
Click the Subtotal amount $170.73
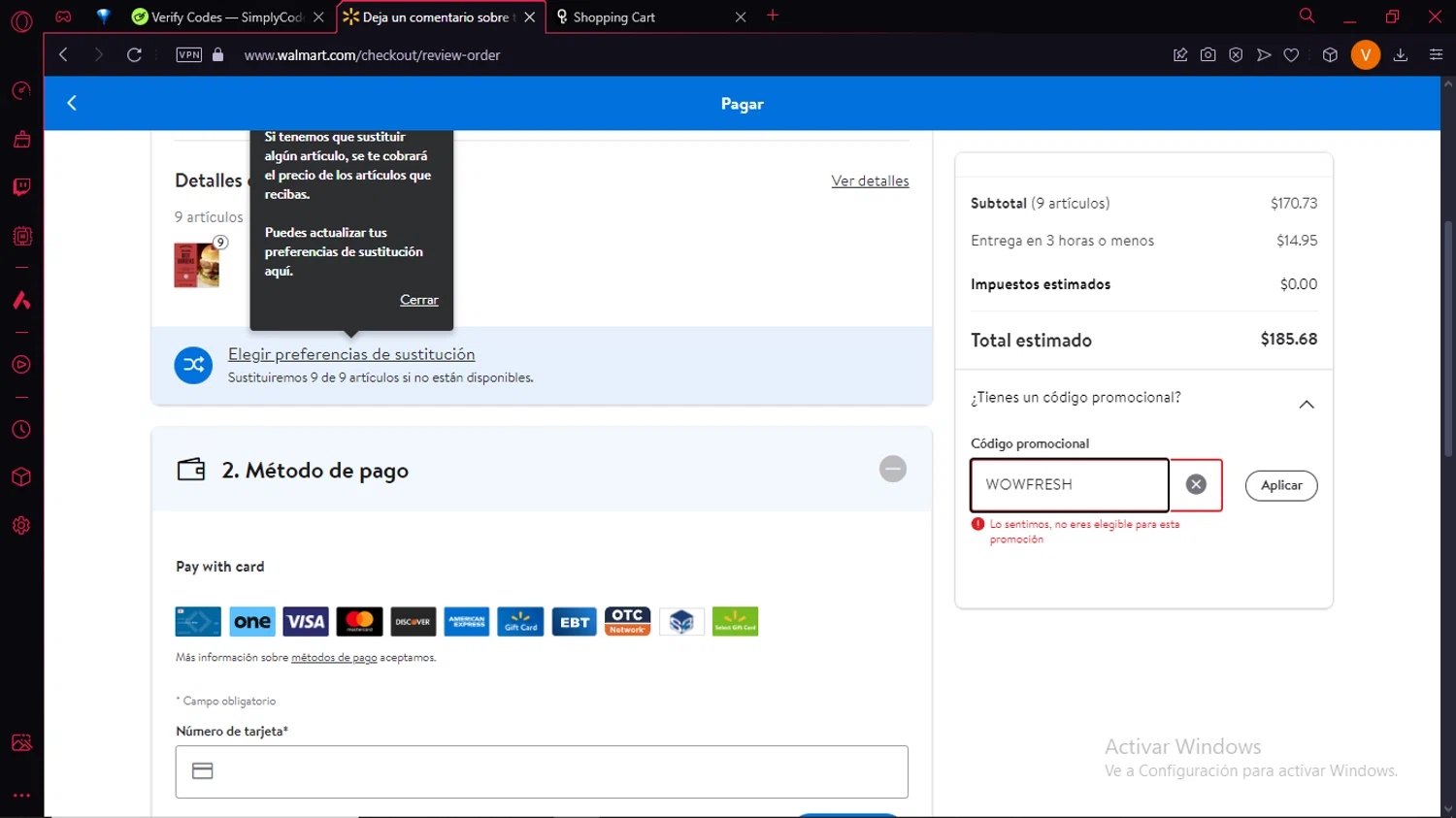coord(1294,203)
